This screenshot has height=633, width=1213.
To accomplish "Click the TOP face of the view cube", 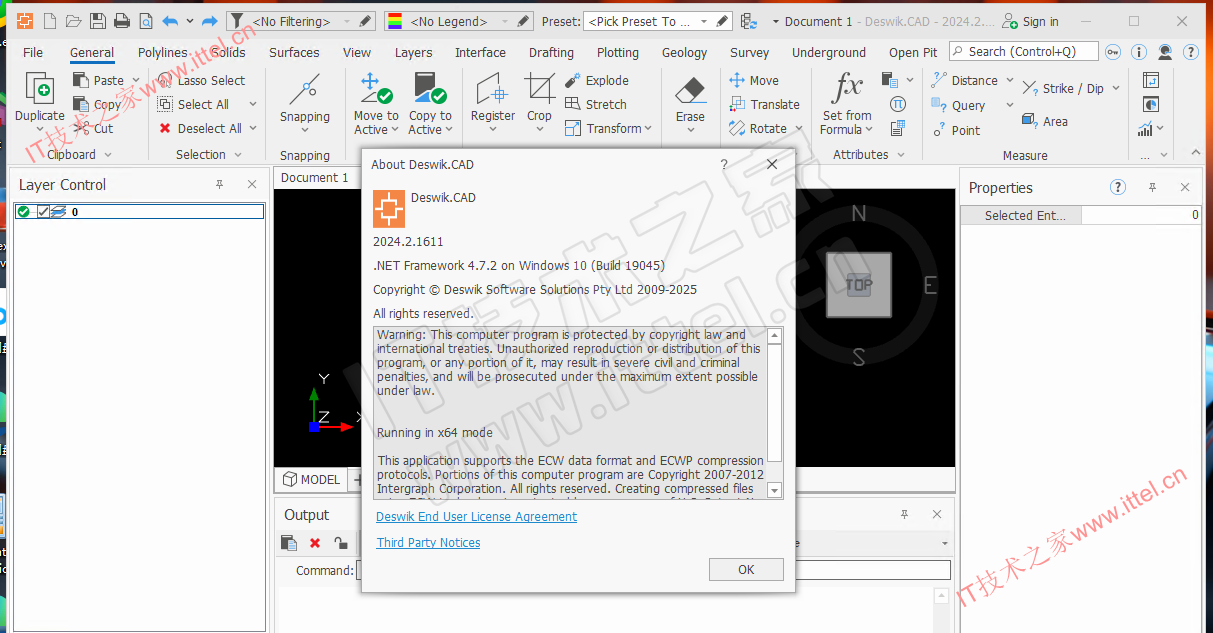I will coord(858,284).
